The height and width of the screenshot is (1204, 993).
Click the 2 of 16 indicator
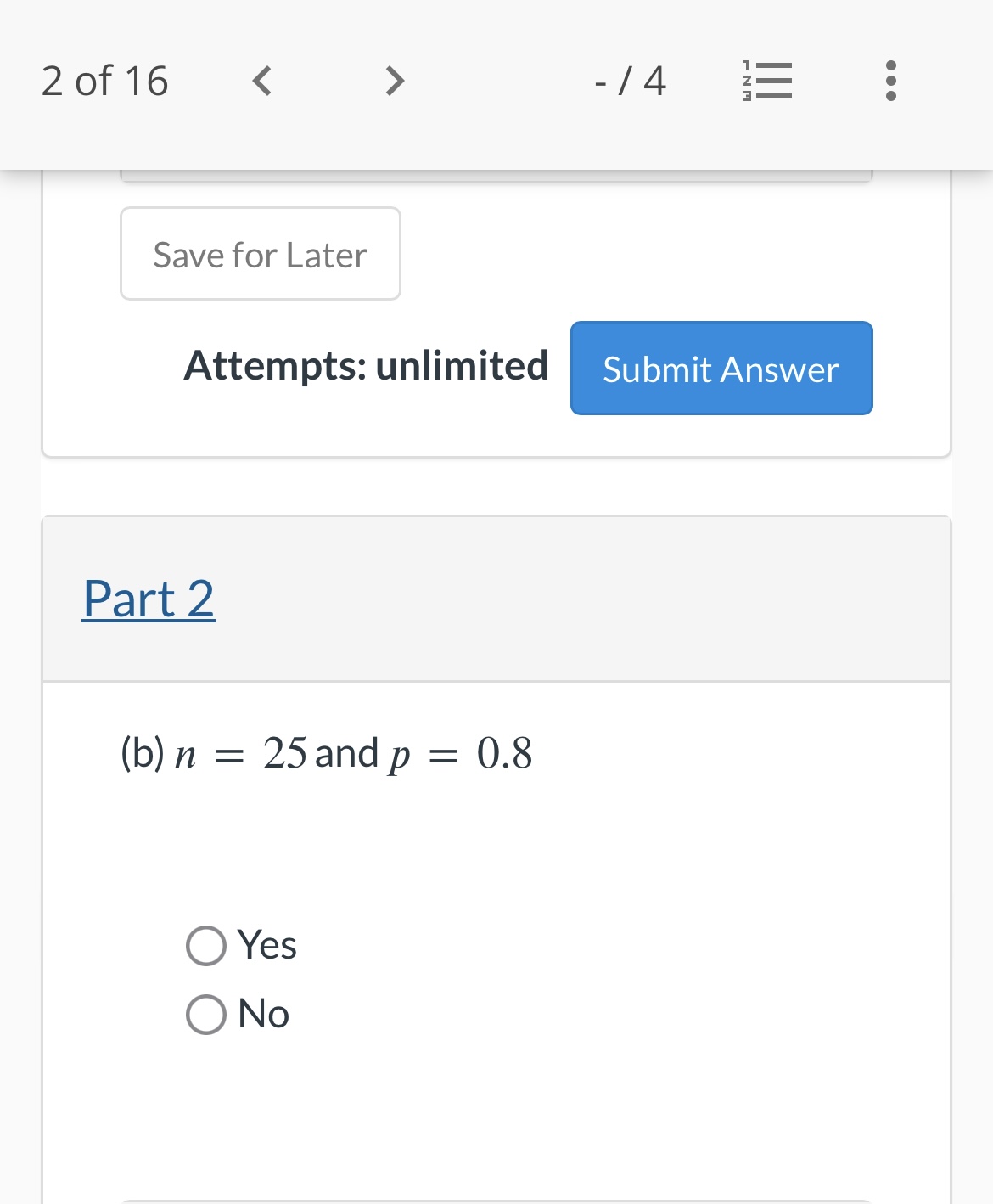click(104, 81)
